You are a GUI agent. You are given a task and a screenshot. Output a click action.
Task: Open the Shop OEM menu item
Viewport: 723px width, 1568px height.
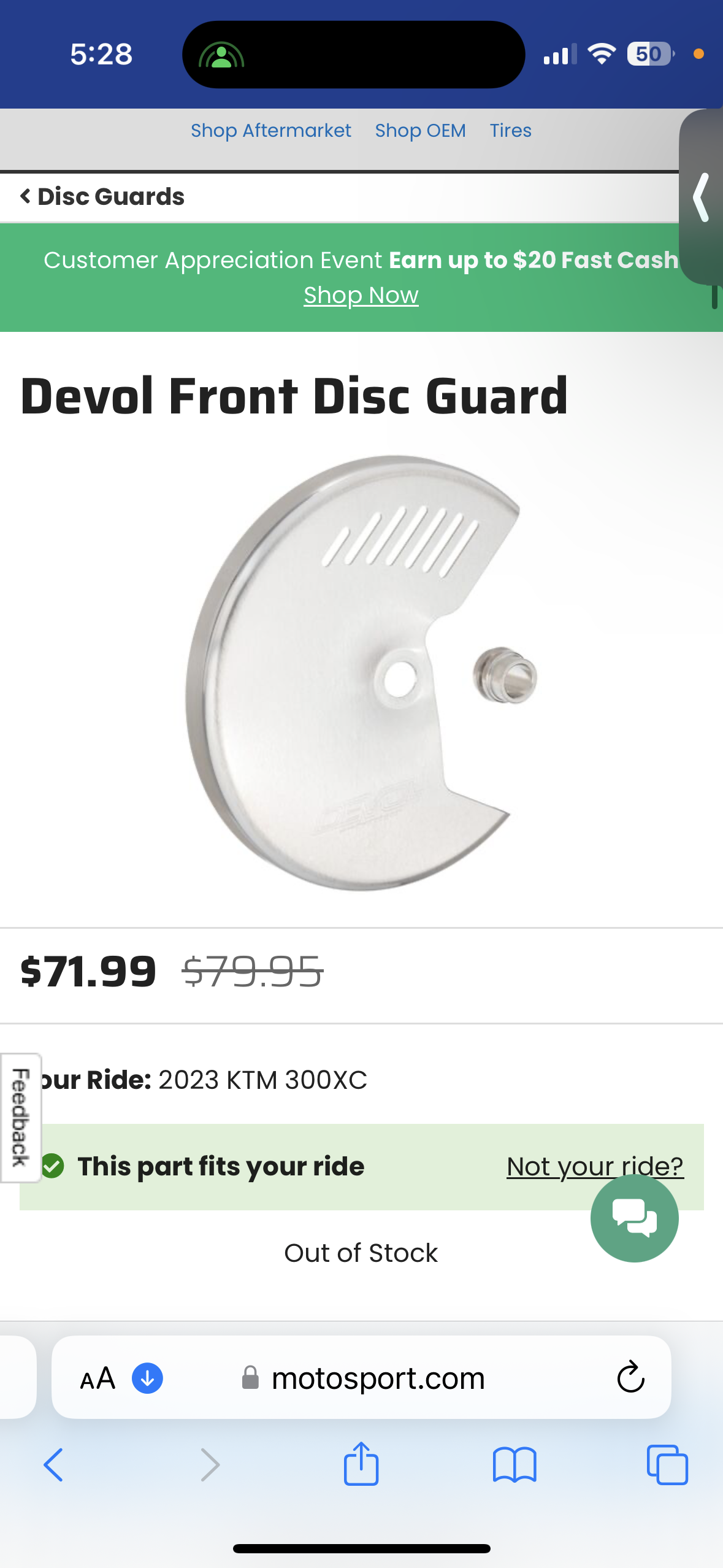(421, 131)
